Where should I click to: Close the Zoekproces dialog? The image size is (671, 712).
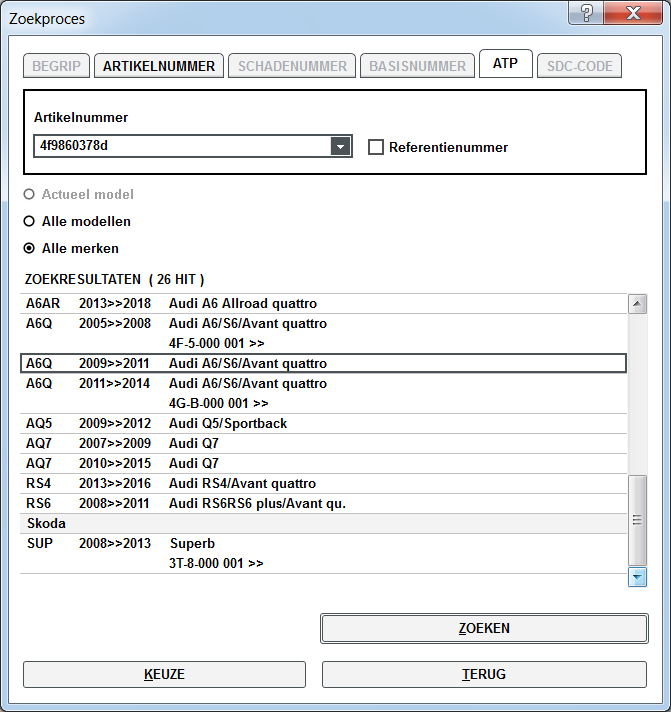point(633,13)
